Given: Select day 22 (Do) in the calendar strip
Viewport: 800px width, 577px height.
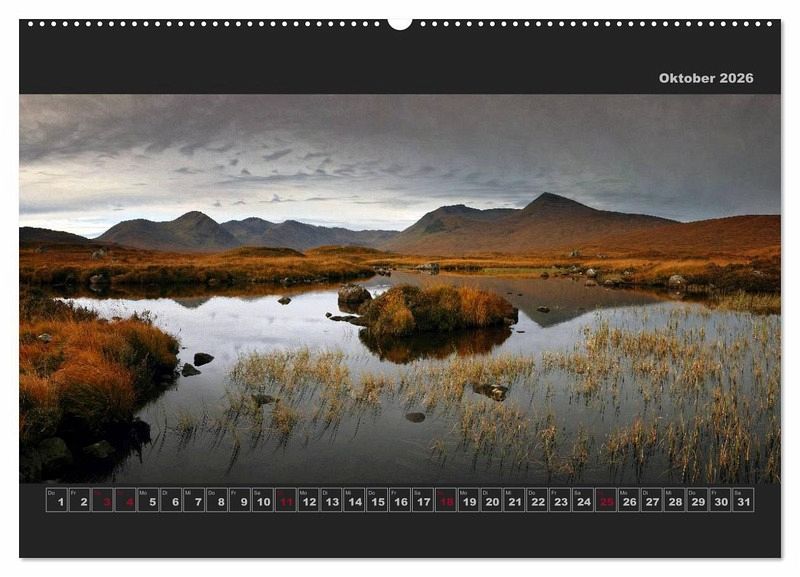Looking at the screenshot, I should click(538, 500).
